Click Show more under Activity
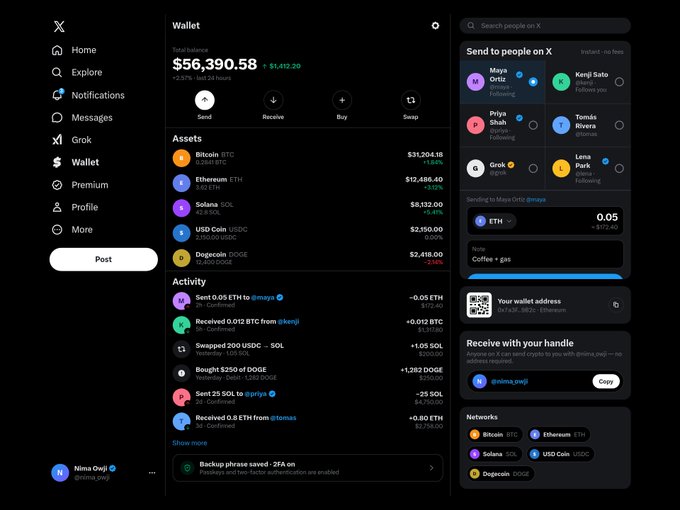The image size is (680, 510). [x=190, y=443]
